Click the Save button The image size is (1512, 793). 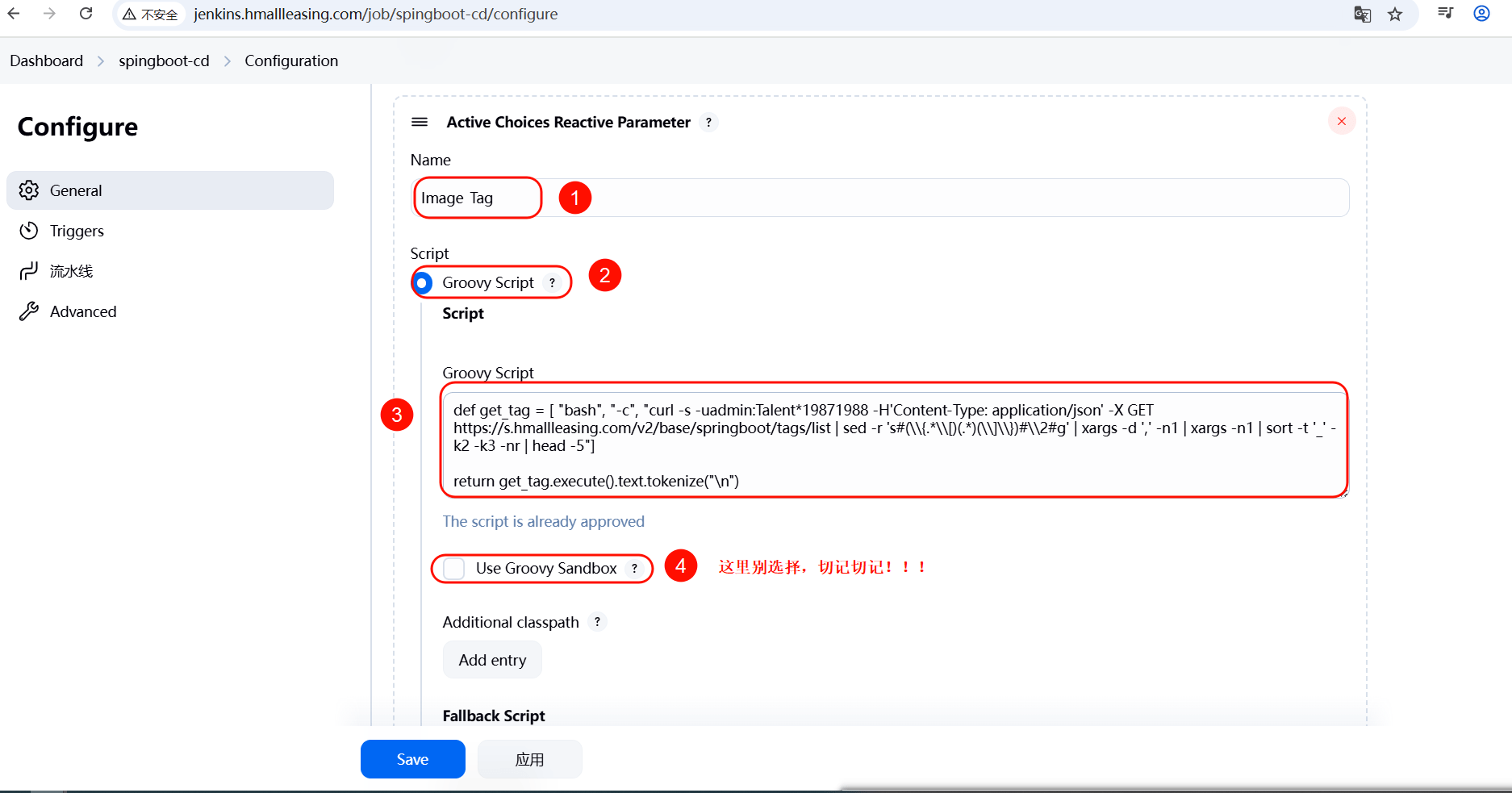pyautogui.click(x=412, y=759)
